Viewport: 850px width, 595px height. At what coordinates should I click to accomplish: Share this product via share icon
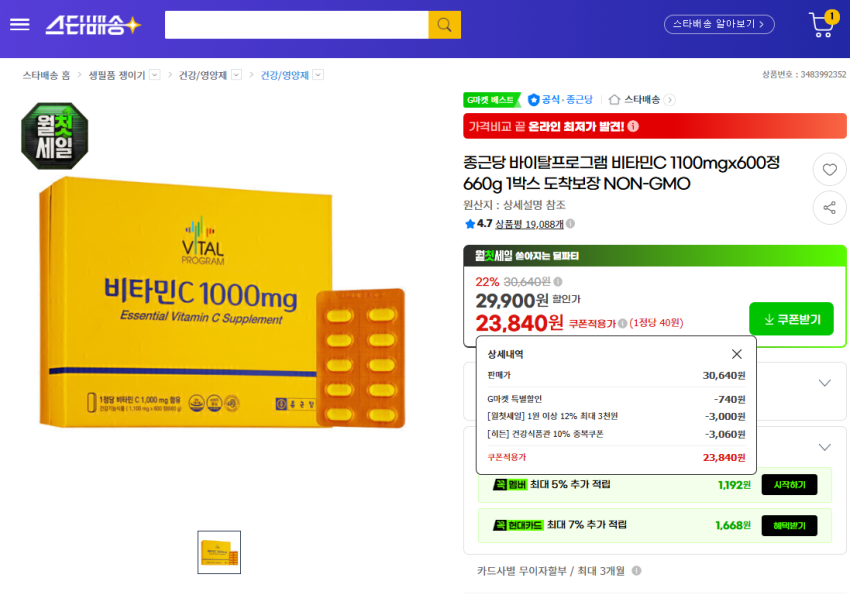[829, 208]
